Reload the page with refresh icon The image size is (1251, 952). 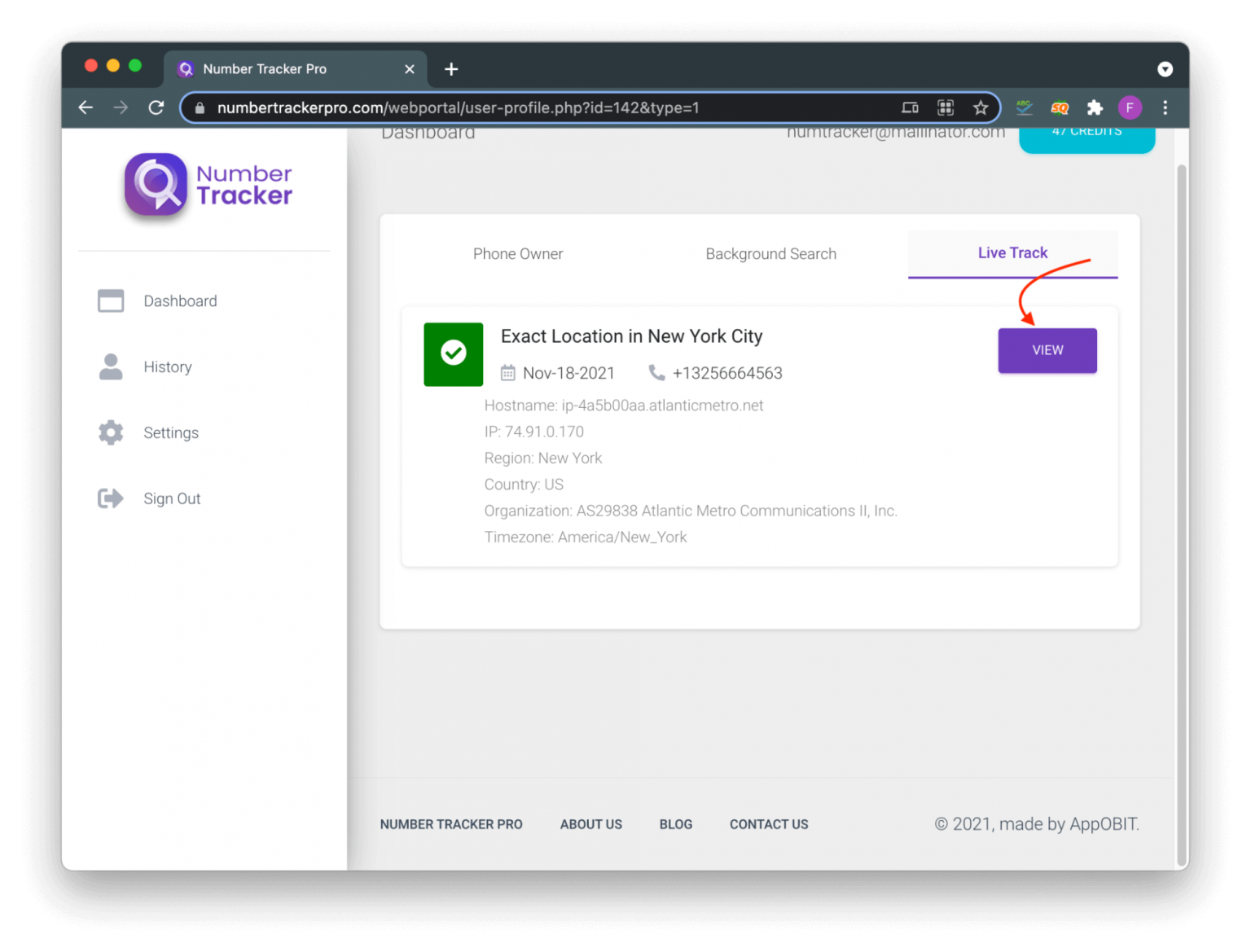(x=156, y=107)
